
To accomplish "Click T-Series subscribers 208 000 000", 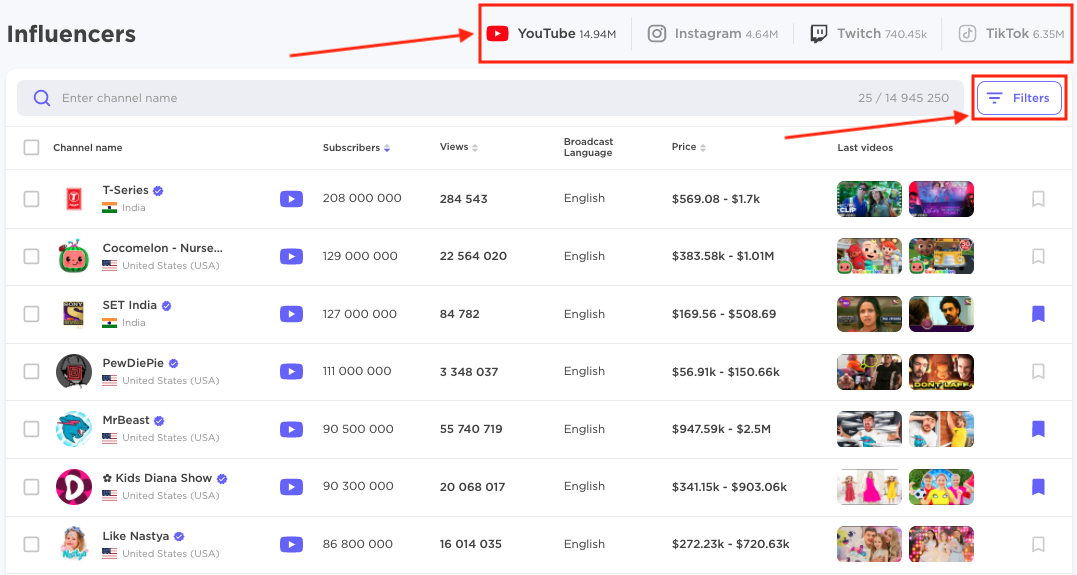I will click(362, 199).
